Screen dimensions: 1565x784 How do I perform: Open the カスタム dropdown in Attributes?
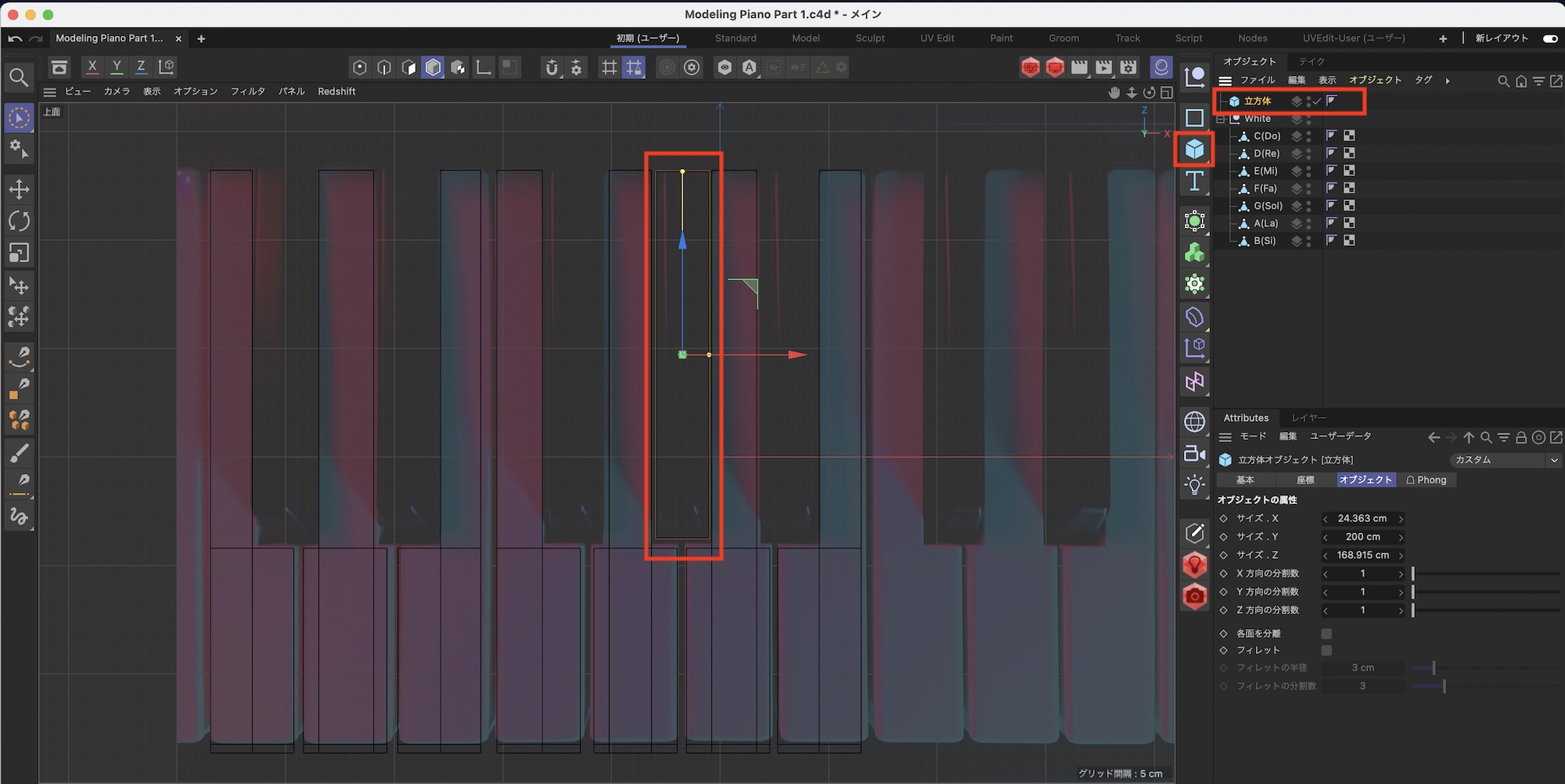click(1506, 460)
